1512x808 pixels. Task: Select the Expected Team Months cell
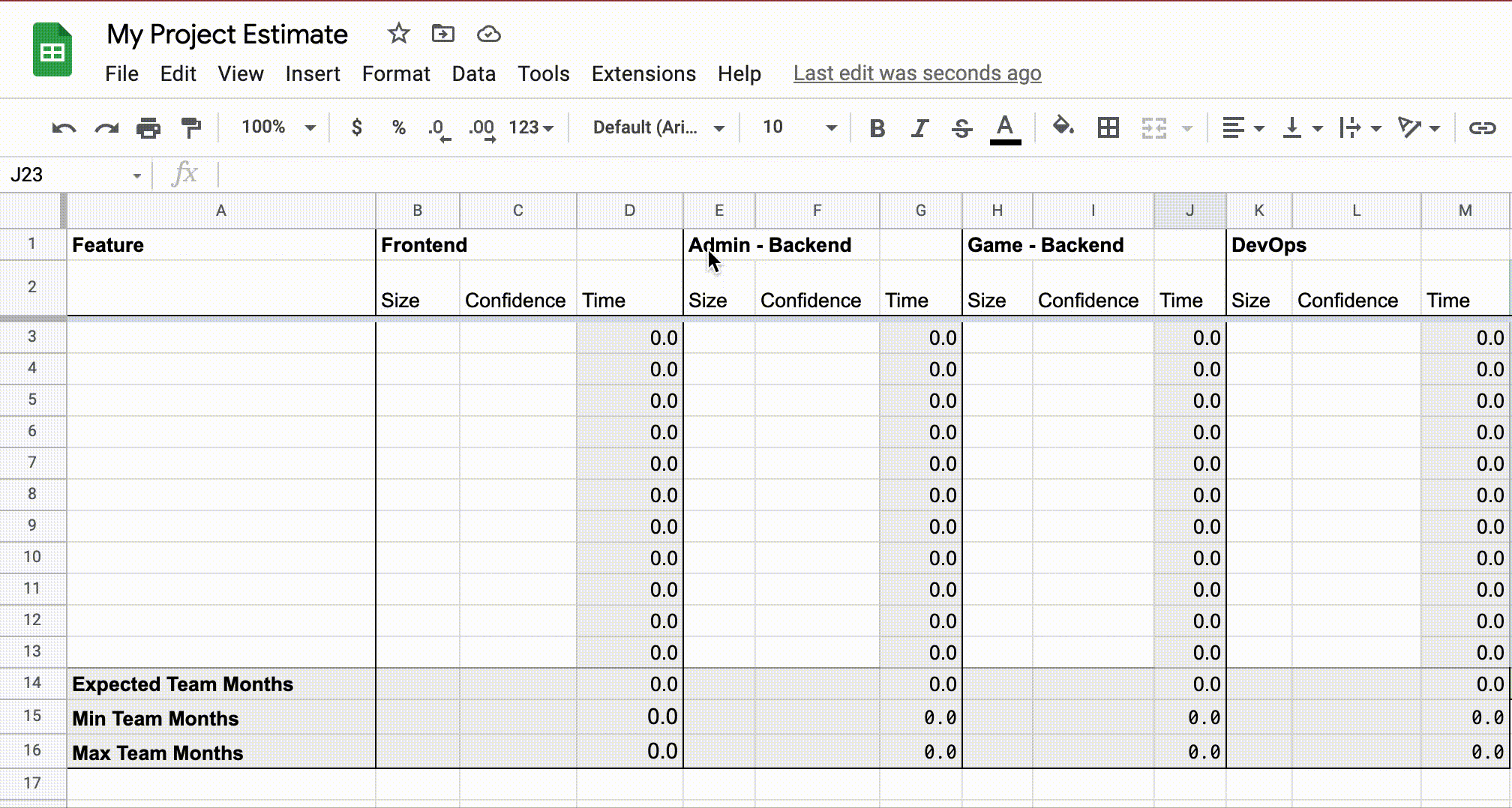[x=221, y=684]
